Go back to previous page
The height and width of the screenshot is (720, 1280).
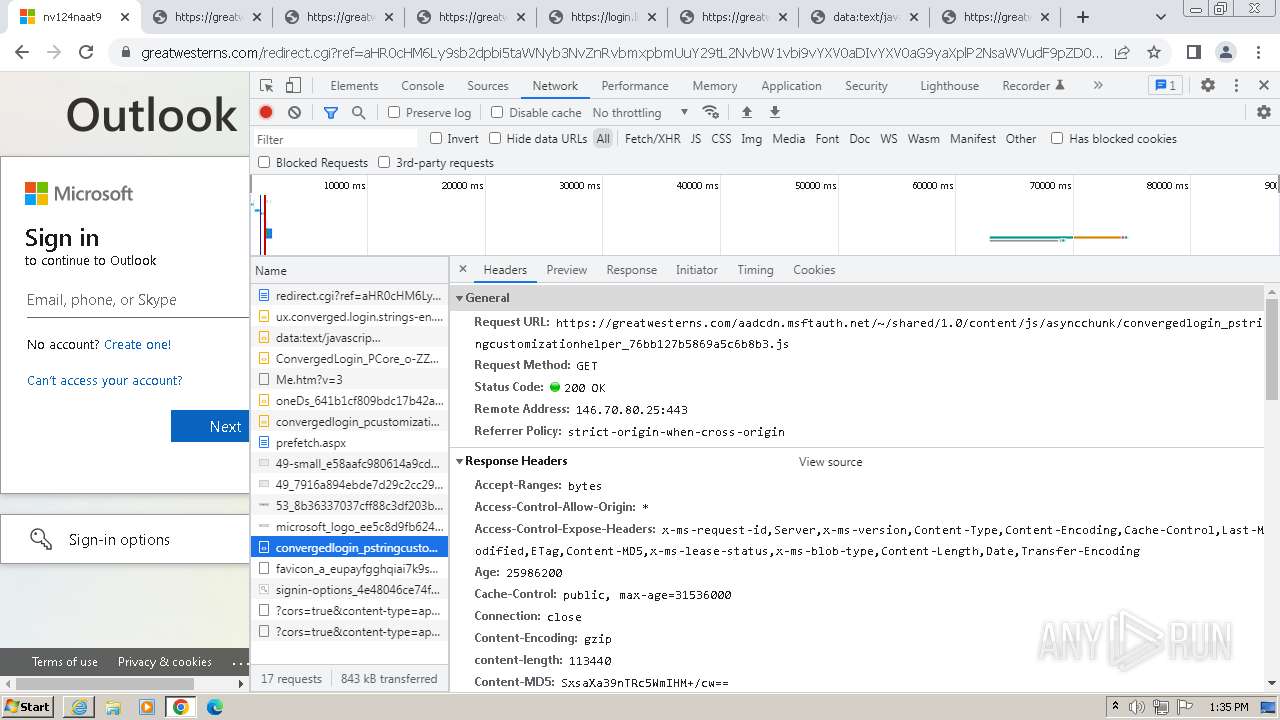(22, 53)
